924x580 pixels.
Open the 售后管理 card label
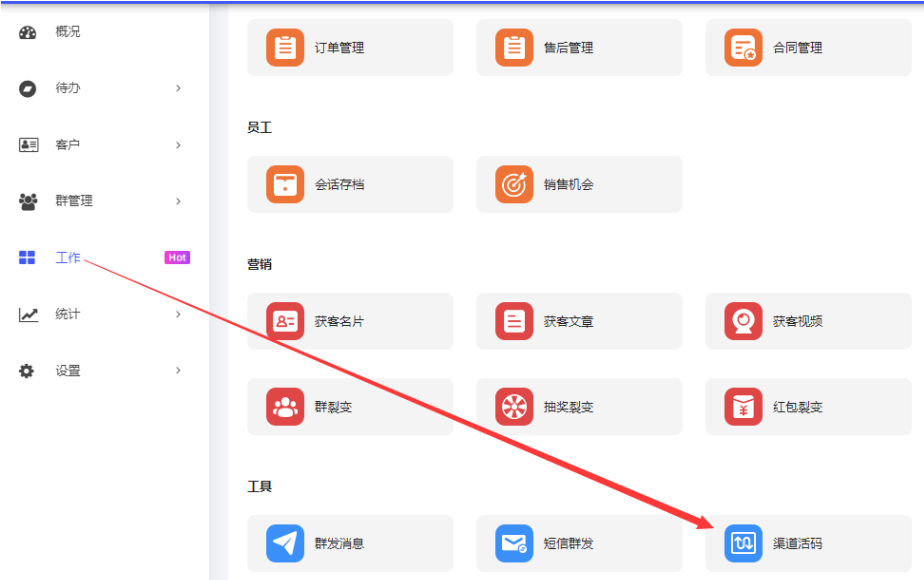coord(569,48)
